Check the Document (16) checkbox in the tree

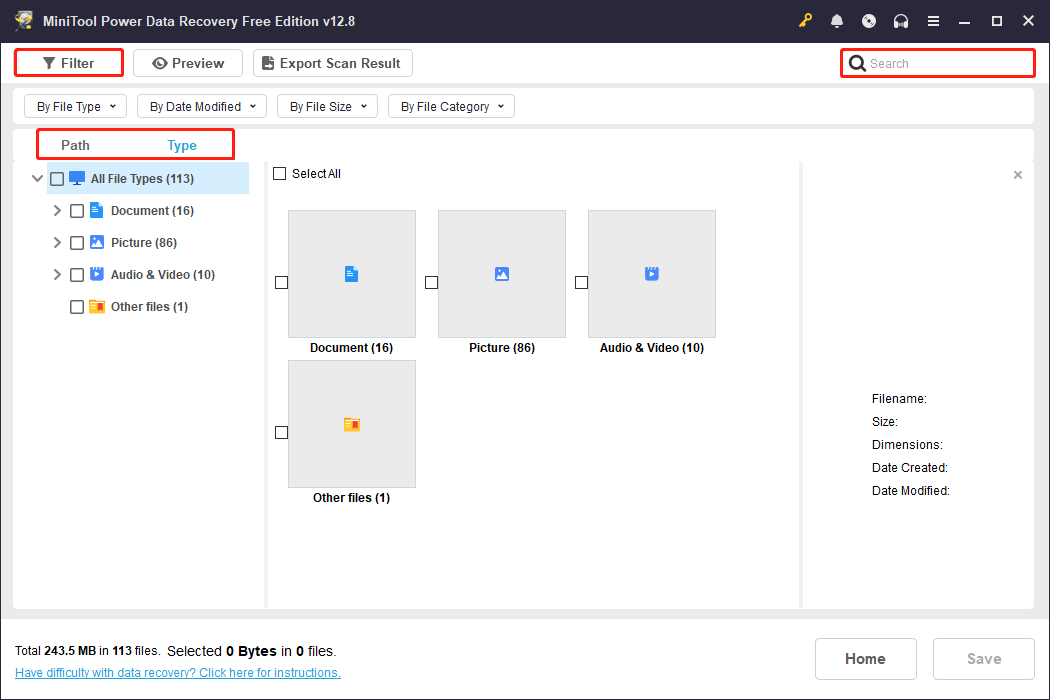77,210
